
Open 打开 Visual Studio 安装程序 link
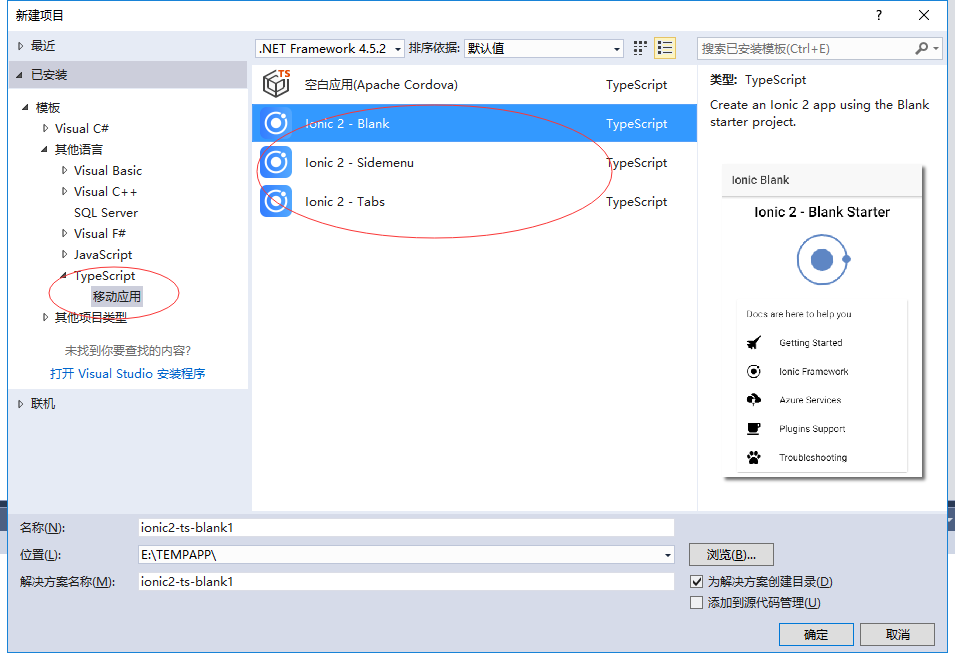[128, 374]
